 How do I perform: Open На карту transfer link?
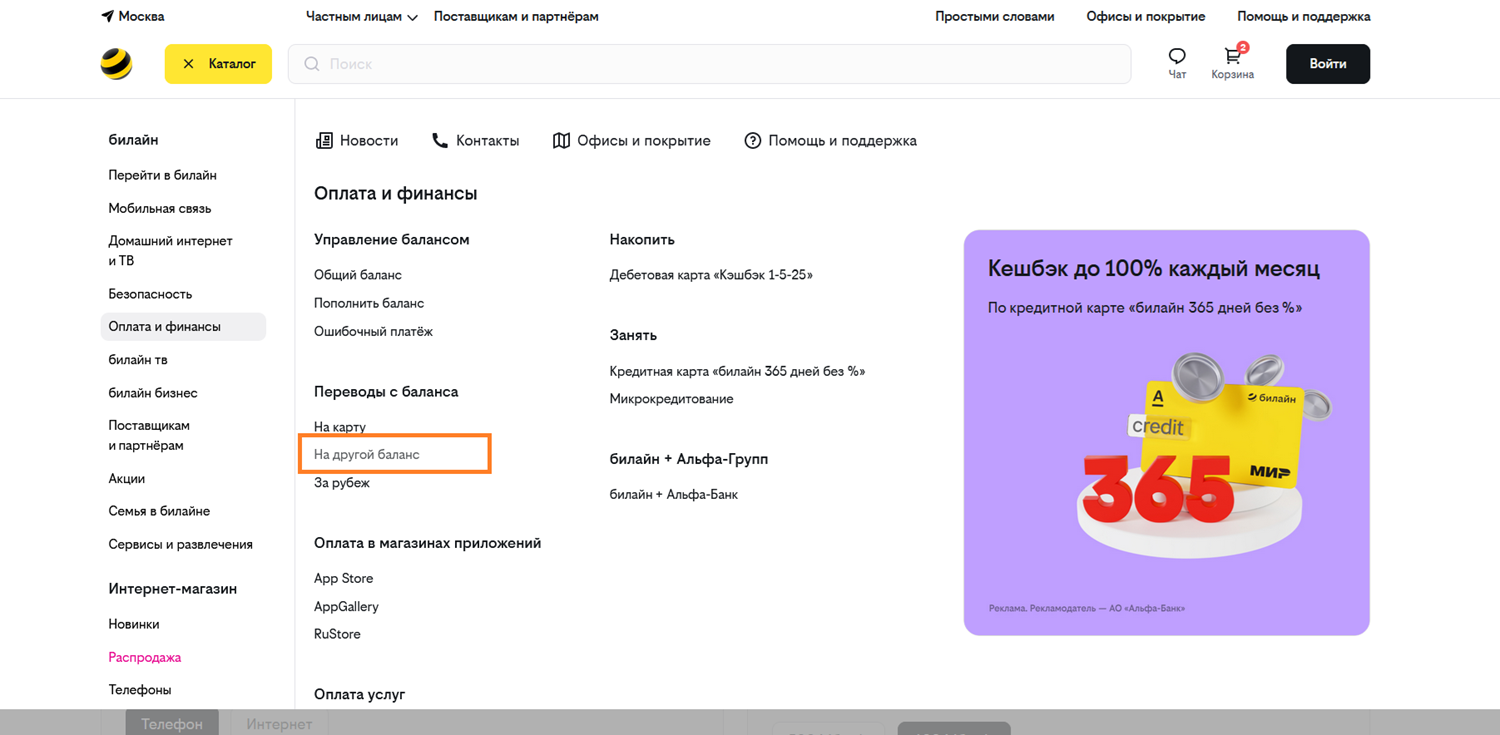(340, 427)
